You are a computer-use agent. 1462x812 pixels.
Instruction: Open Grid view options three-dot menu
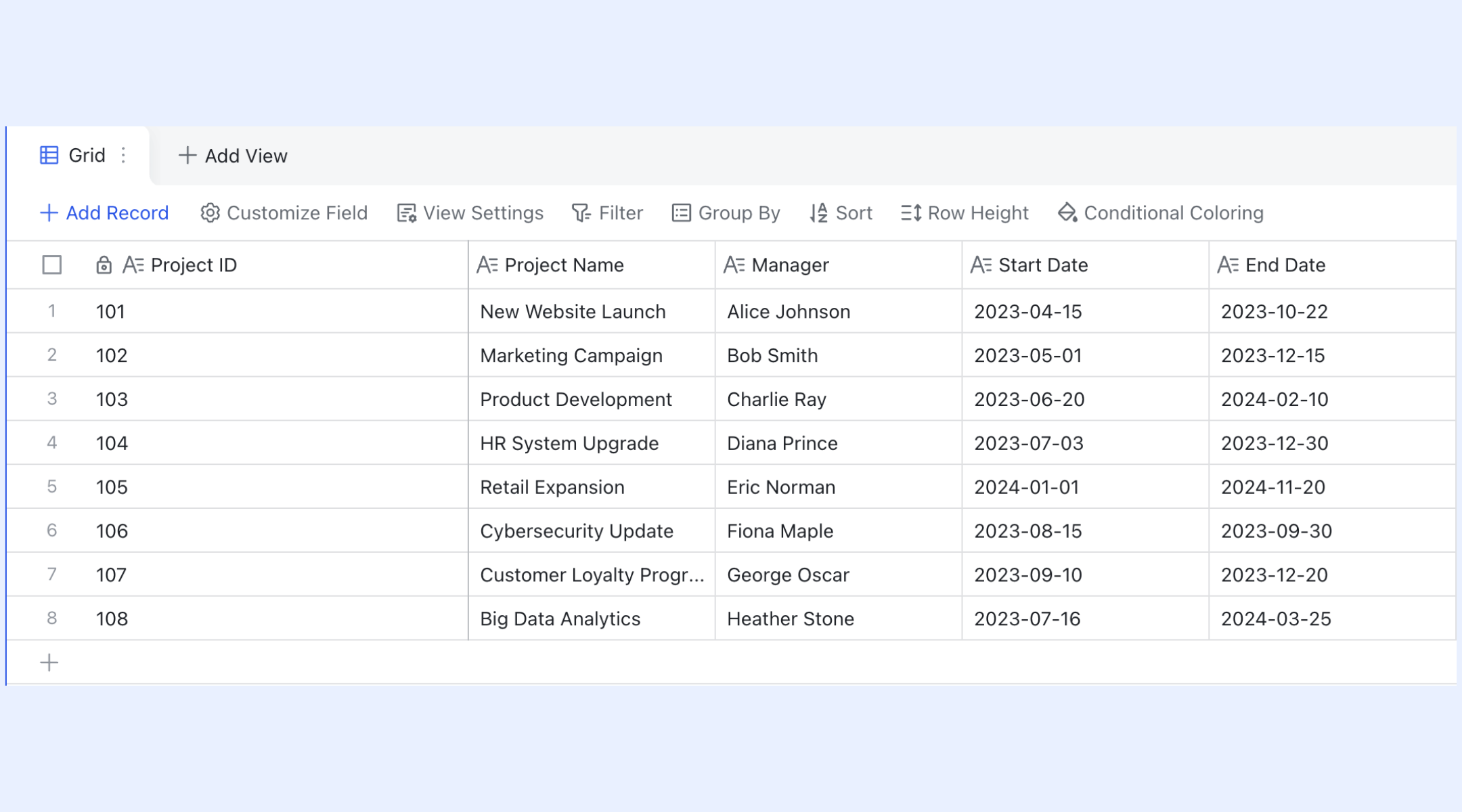[x=123, y=156]
